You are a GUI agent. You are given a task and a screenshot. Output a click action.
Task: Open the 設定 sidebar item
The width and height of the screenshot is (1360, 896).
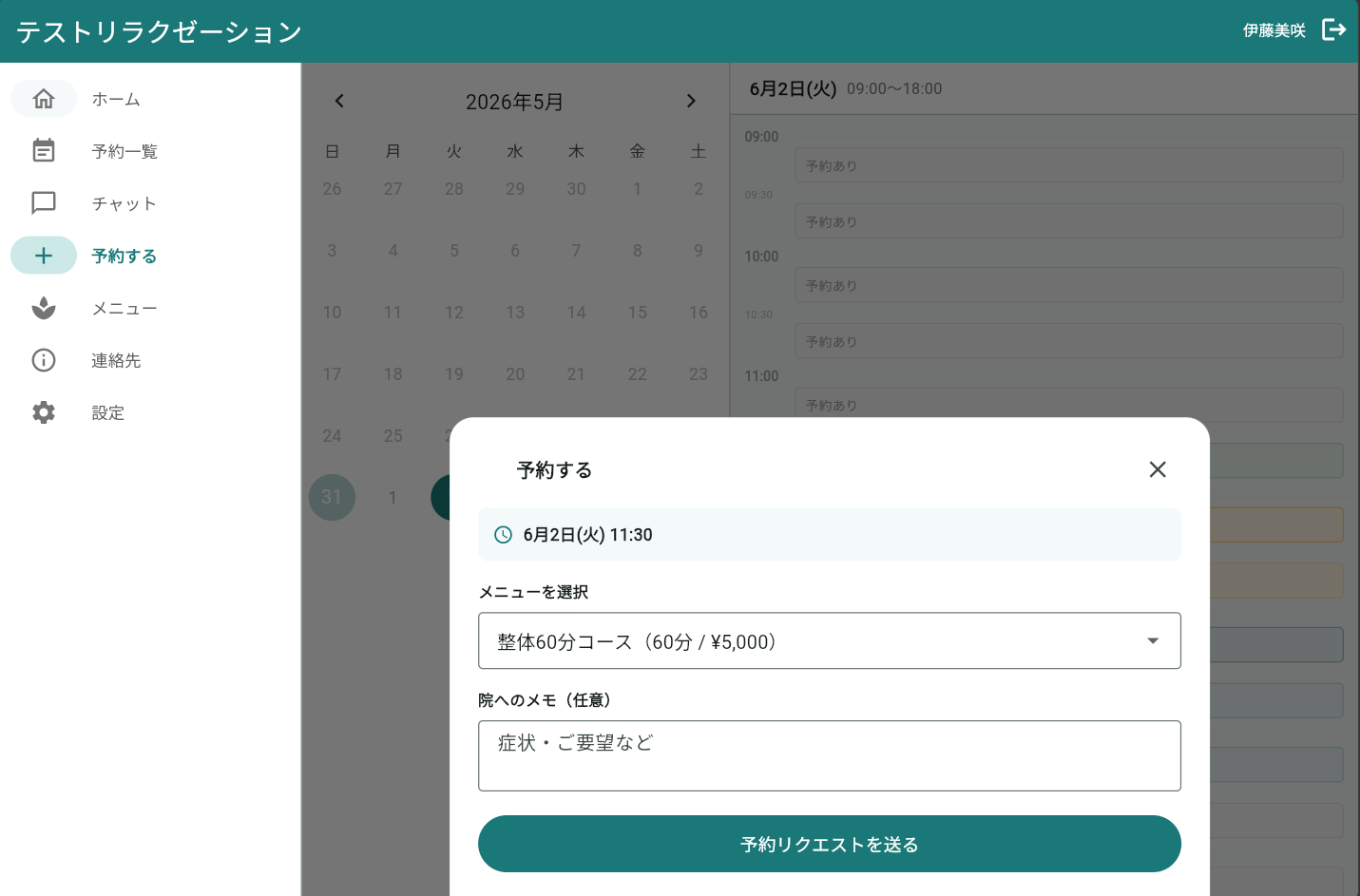pos(108,412)
